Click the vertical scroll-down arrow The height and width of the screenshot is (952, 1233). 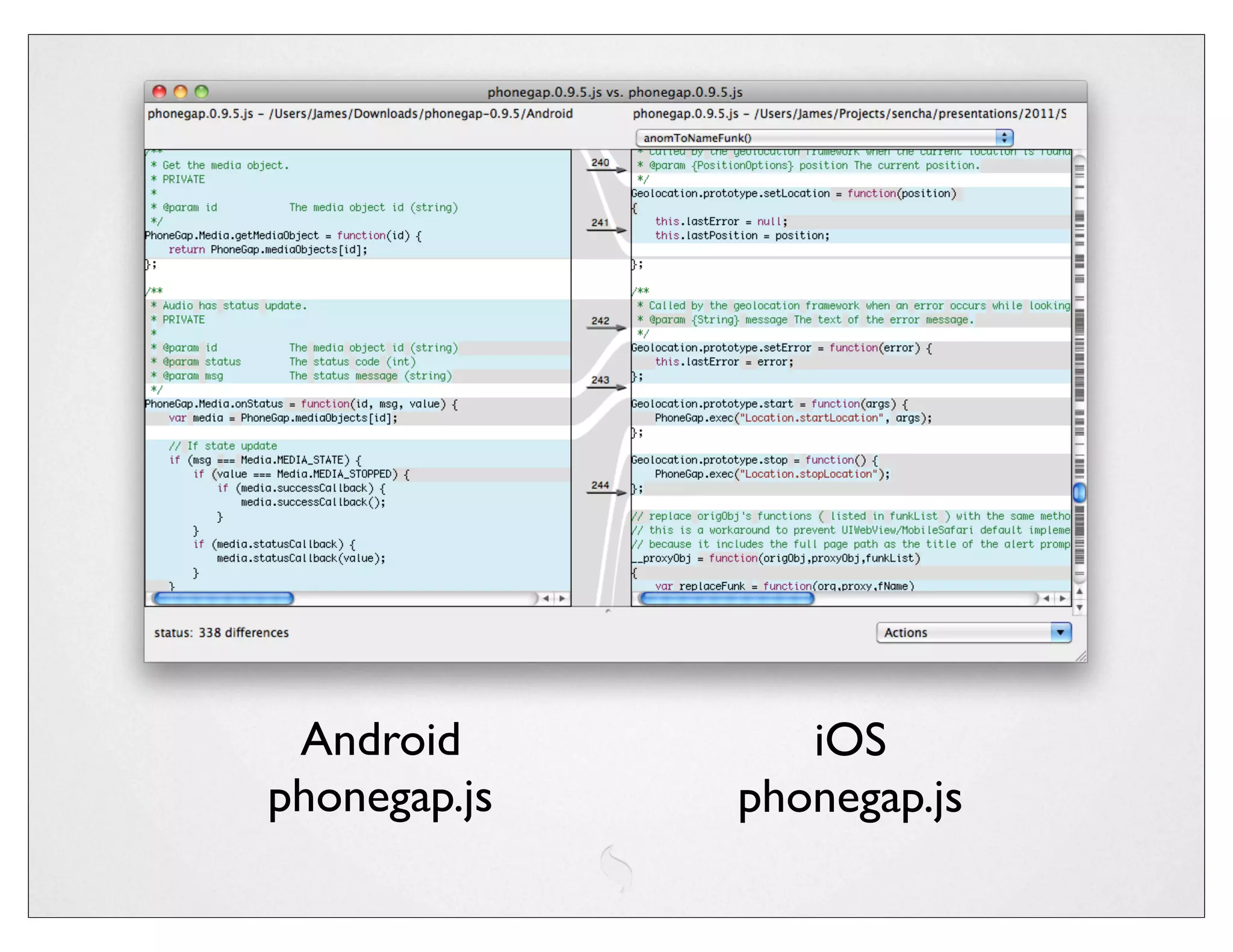(x=1079, y=607)
